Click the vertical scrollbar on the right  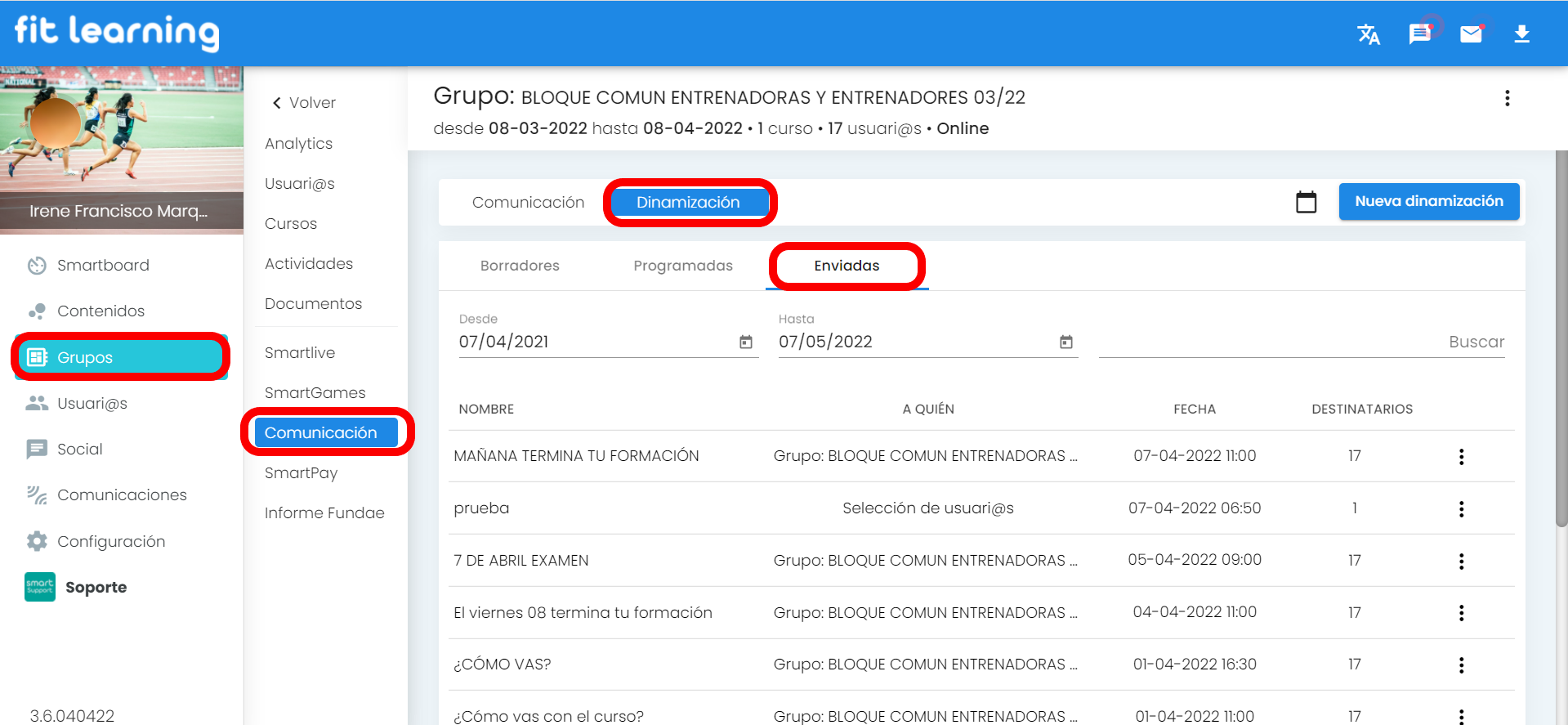pos(1561,343)
